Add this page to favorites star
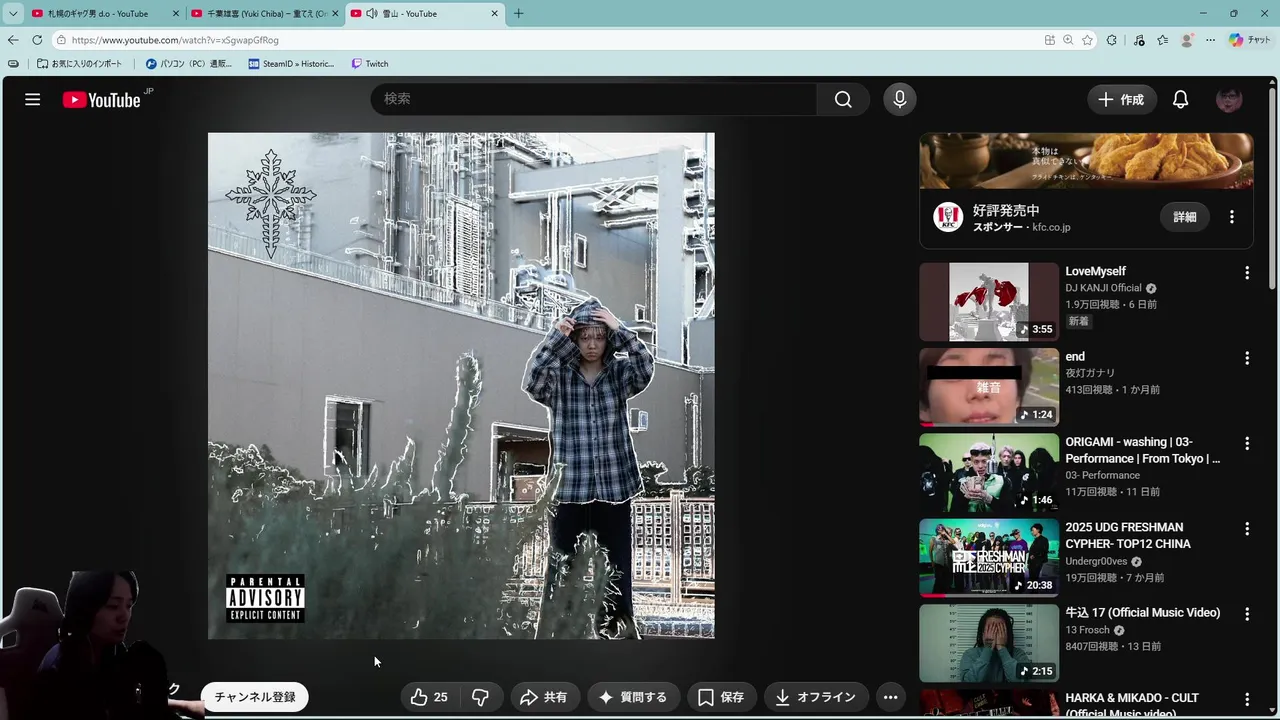The image size is (1280, 720). [1087, 40]
